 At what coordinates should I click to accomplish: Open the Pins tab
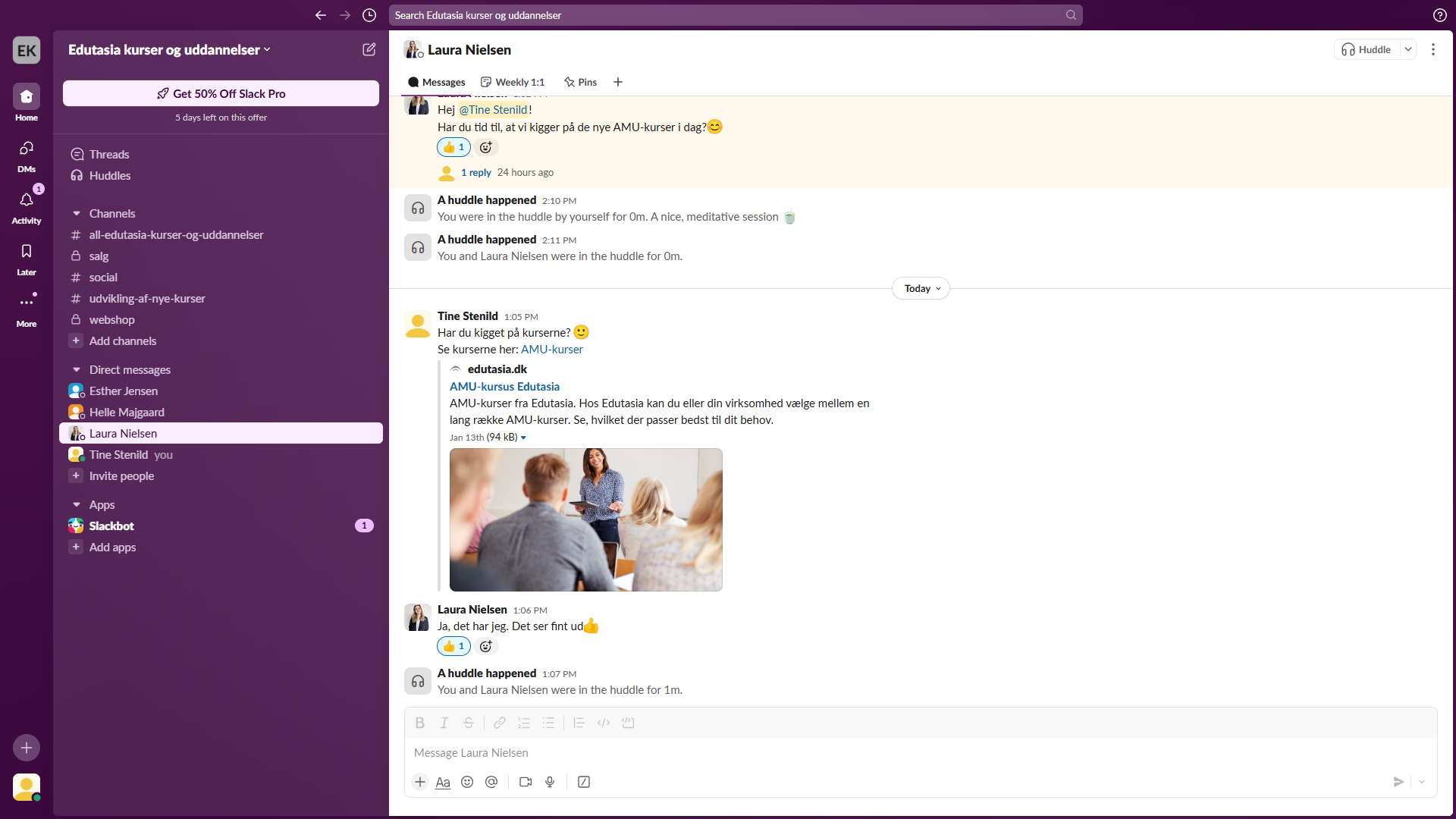pyautogui.click(x=580, y=82)
